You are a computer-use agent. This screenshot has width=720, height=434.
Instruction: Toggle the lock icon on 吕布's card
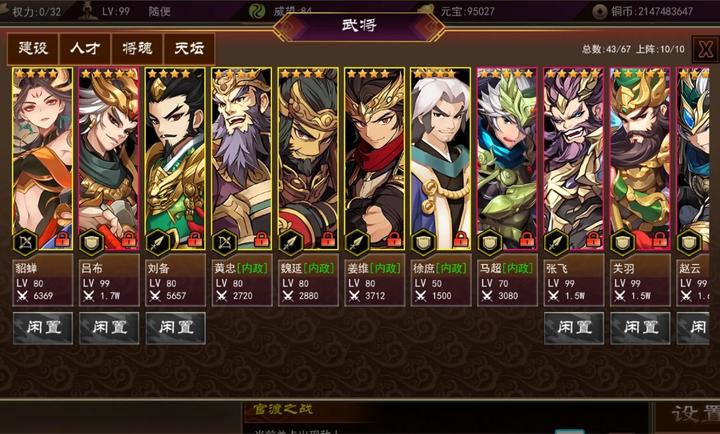click(129, 240)
